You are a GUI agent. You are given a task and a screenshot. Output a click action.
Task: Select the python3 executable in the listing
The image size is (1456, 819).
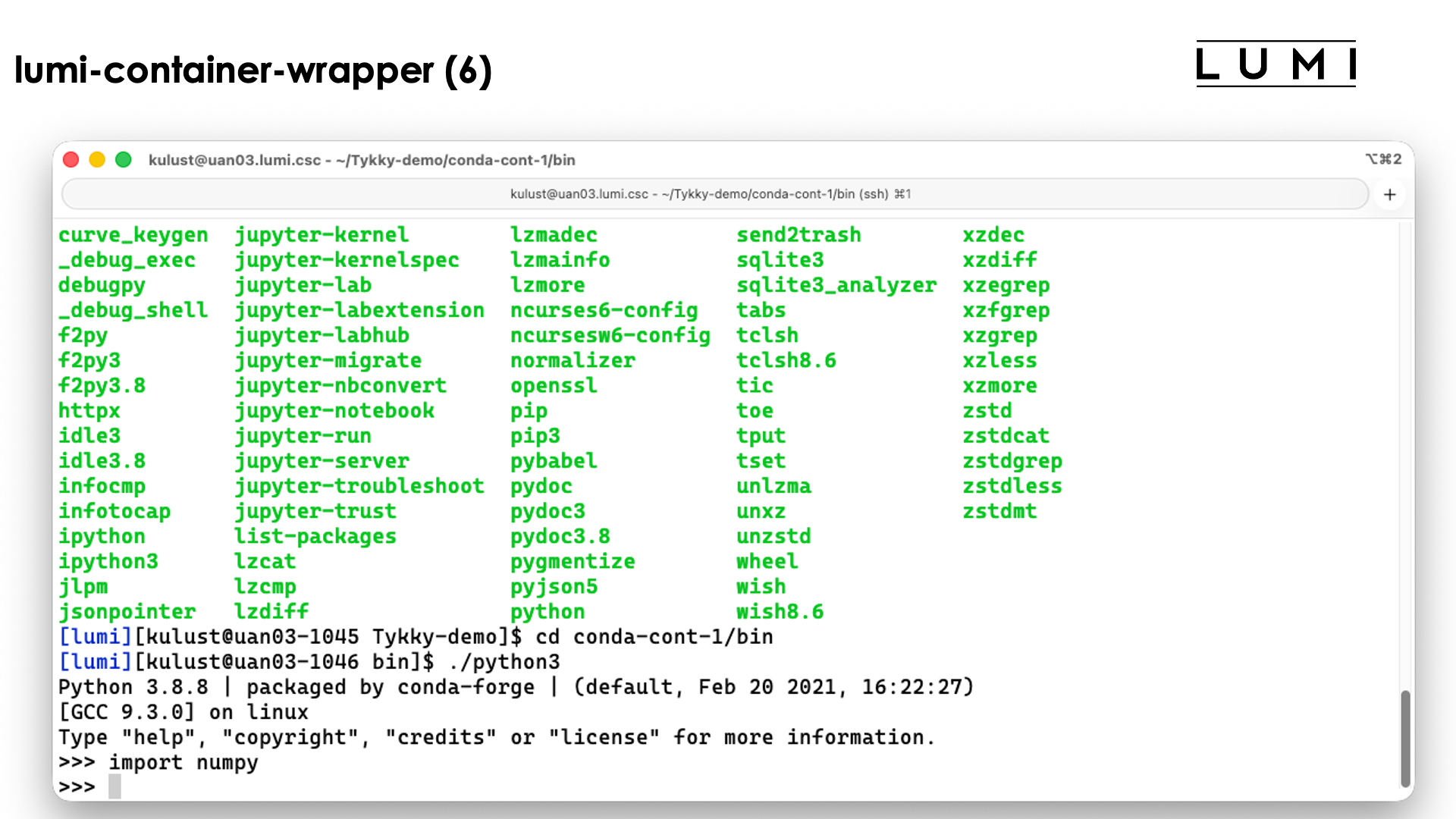(548, 611)
